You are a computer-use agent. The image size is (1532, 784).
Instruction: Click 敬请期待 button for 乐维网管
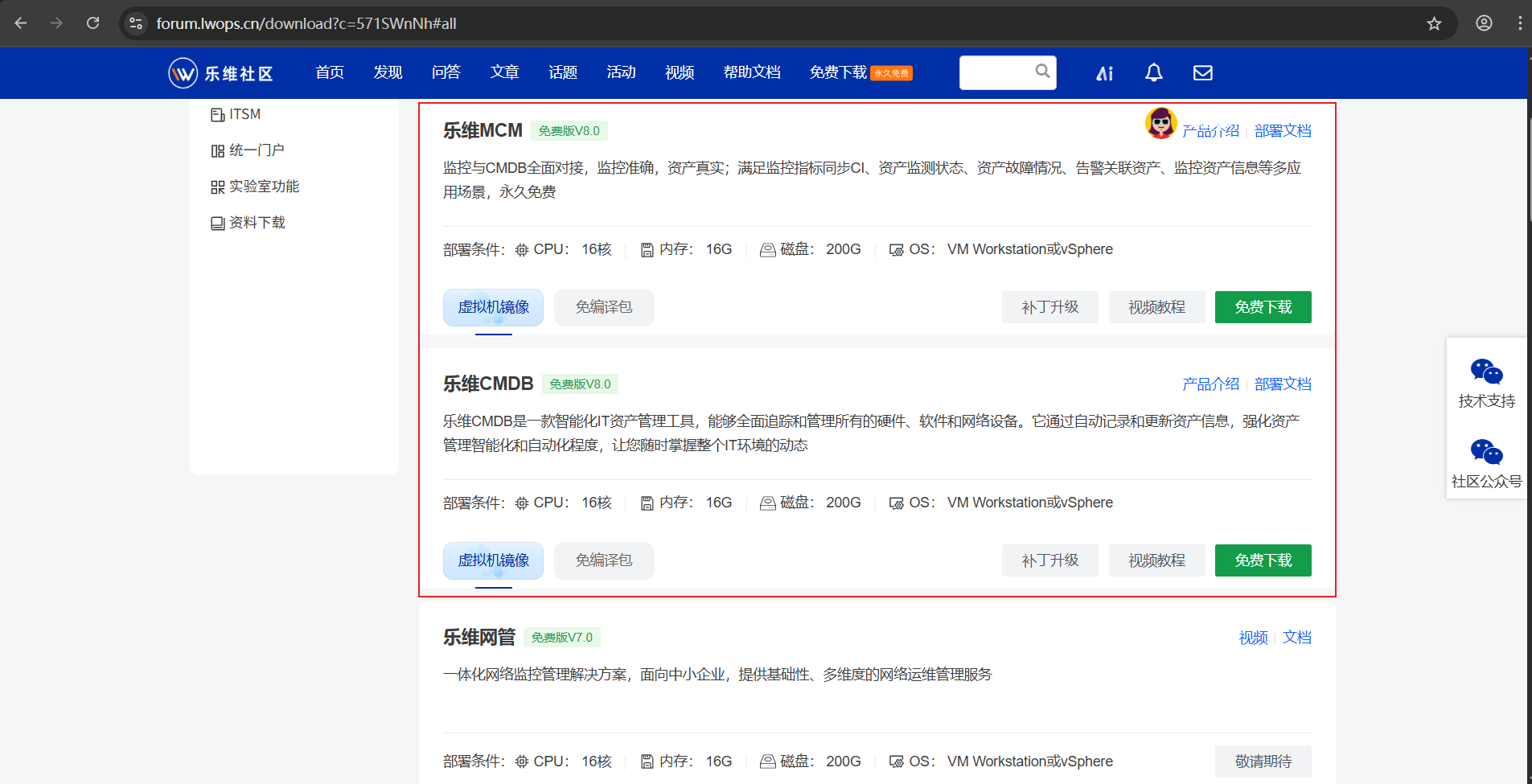tap(1263, 761)
